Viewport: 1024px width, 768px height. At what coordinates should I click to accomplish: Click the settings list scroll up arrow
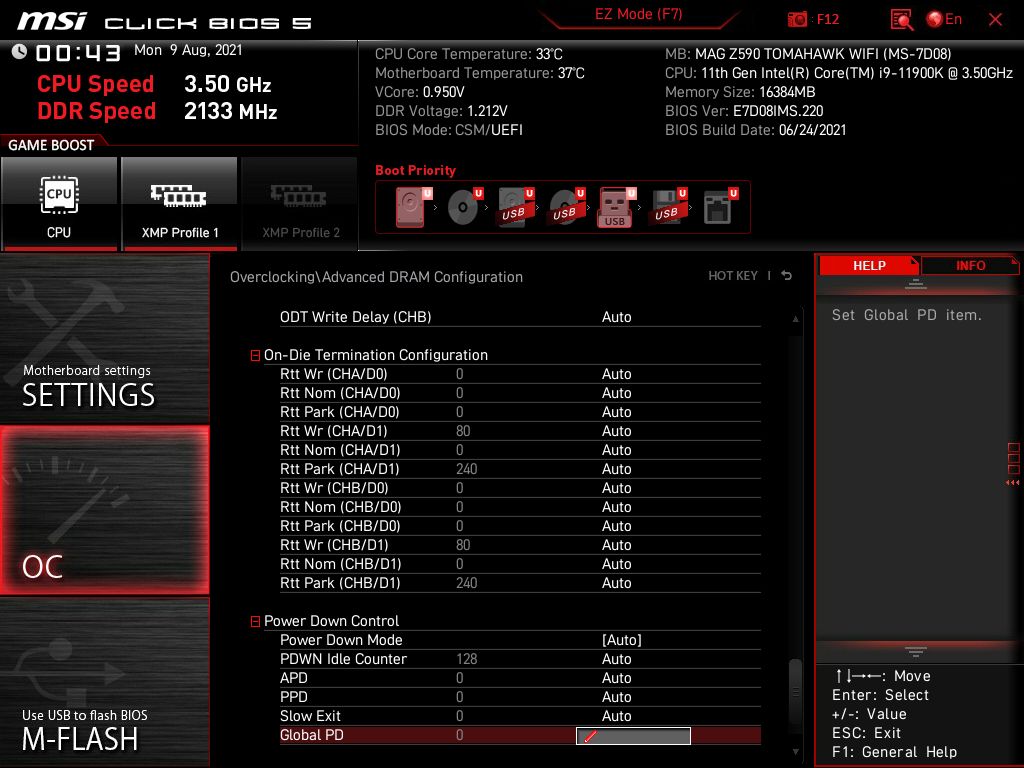pyautogui.click(x=795, y=319)
